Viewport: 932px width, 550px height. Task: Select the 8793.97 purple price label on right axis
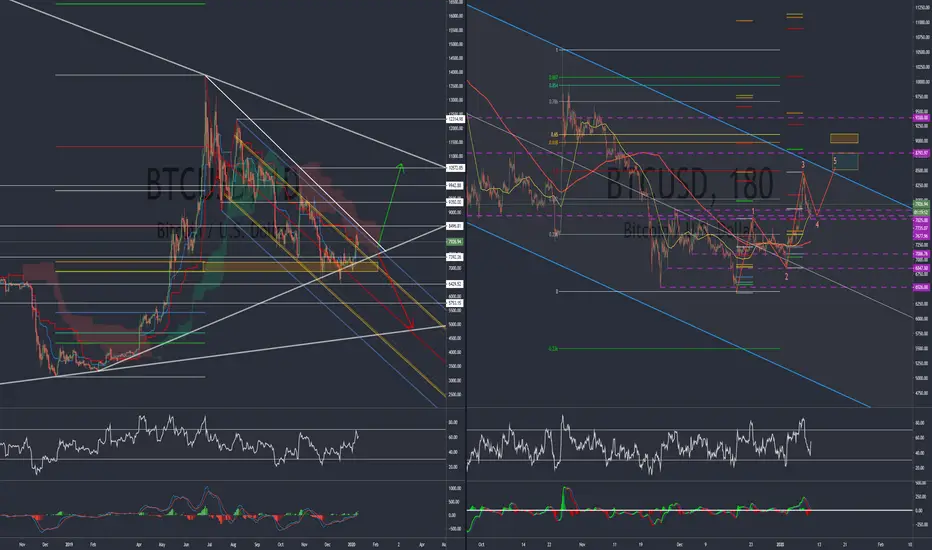(x=922, y=153)
